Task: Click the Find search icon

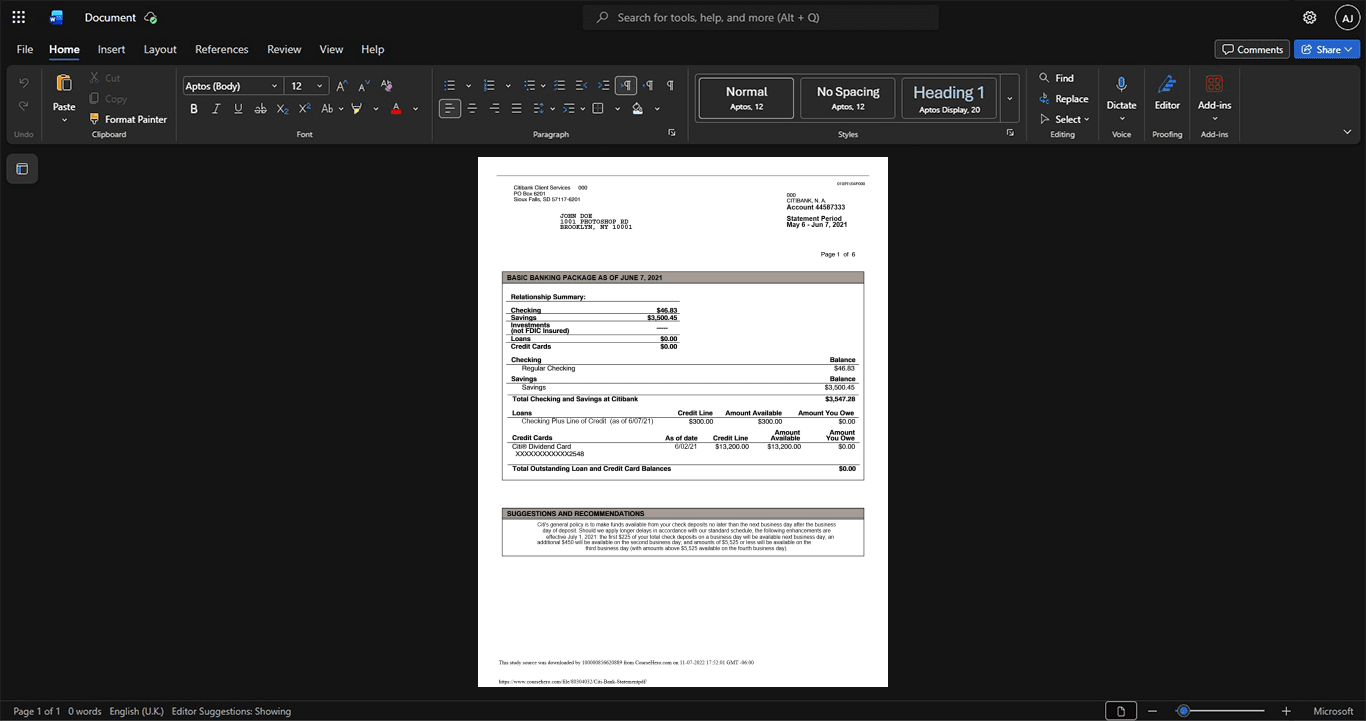Action: click(x=1044, y=78)
